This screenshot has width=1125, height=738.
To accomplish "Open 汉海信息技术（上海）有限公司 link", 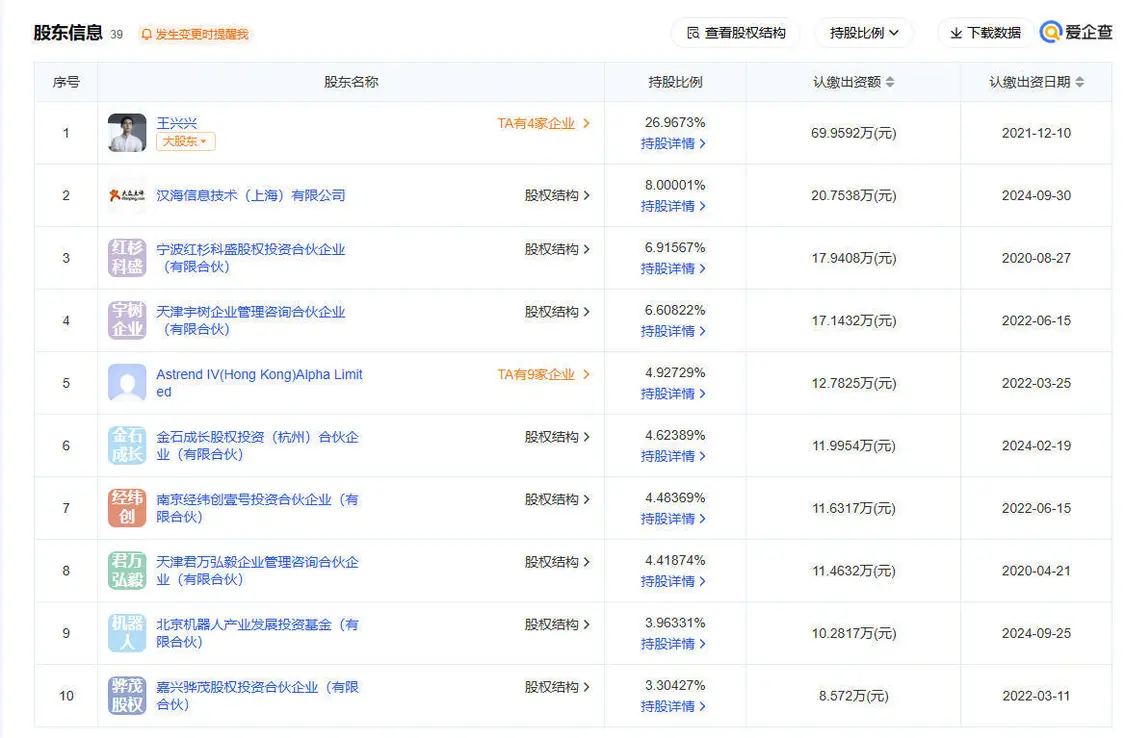I will pyautogui.click(x=250, y=195).
